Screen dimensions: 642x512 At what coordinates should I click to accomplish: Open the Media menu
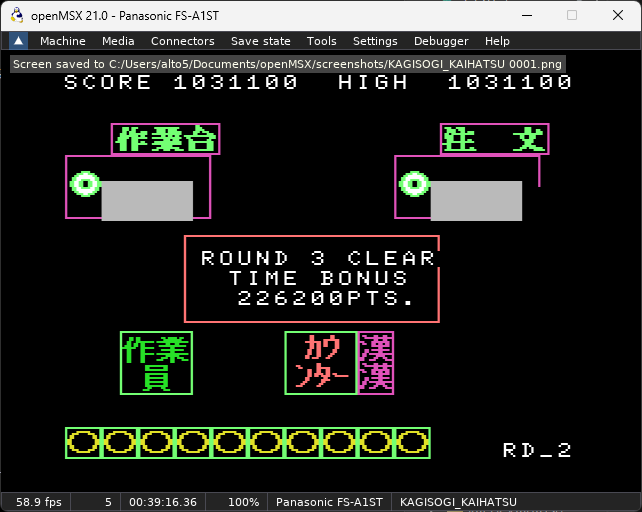coord(118,41)
